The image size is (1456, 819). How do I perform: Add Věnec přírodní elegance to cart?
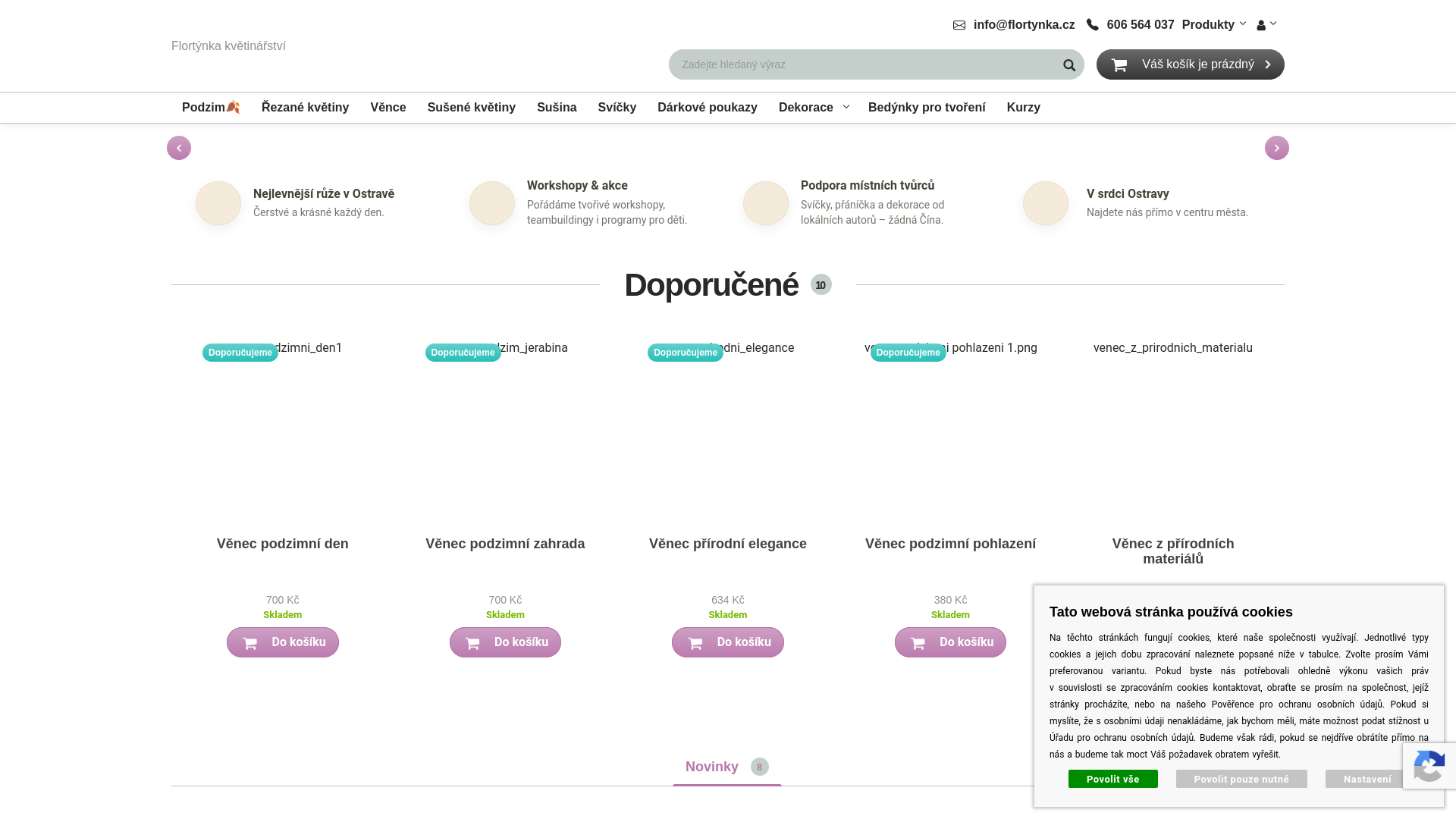point(728,642)
